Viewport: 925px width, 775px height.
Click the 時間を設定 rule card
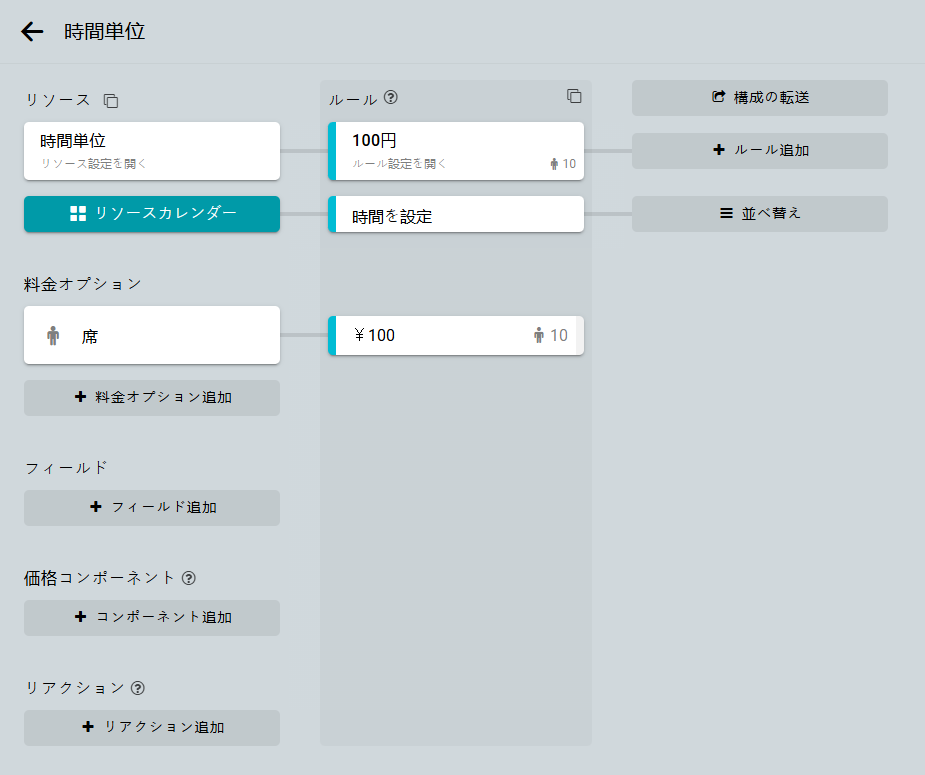coord(455,215)
